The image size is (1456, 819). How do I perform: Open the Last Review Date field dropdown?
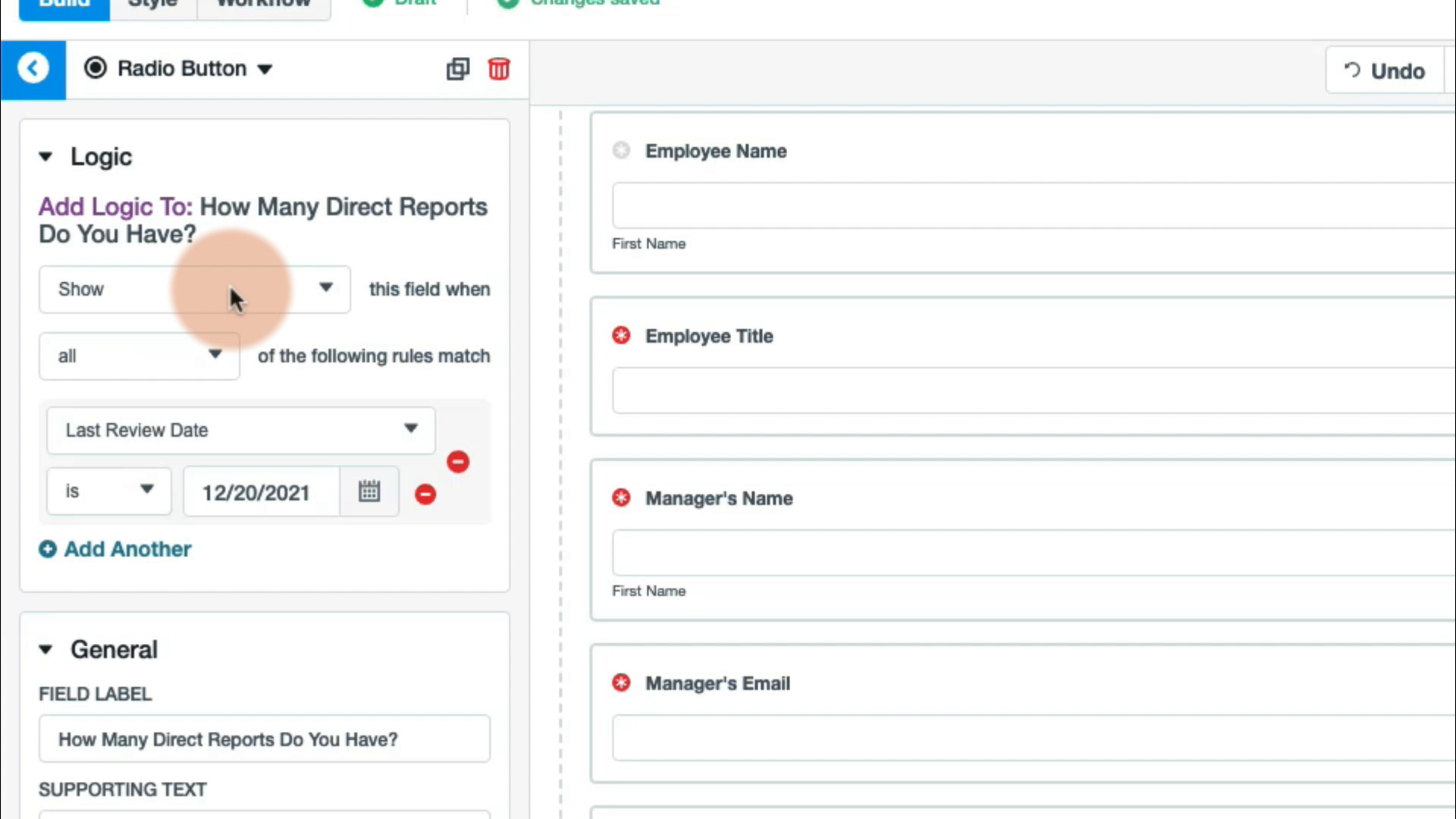click(x=241, y=430)
